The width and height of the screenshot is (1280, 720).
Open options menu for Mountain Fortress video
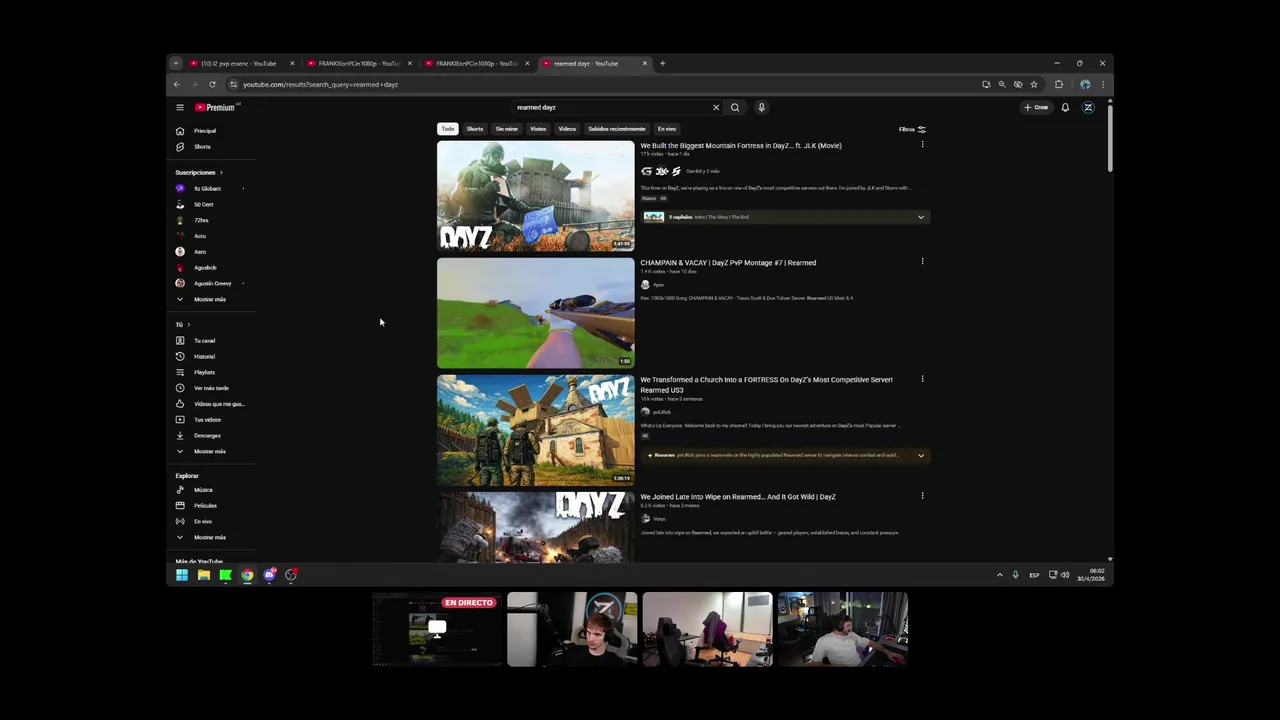(922, 145)
